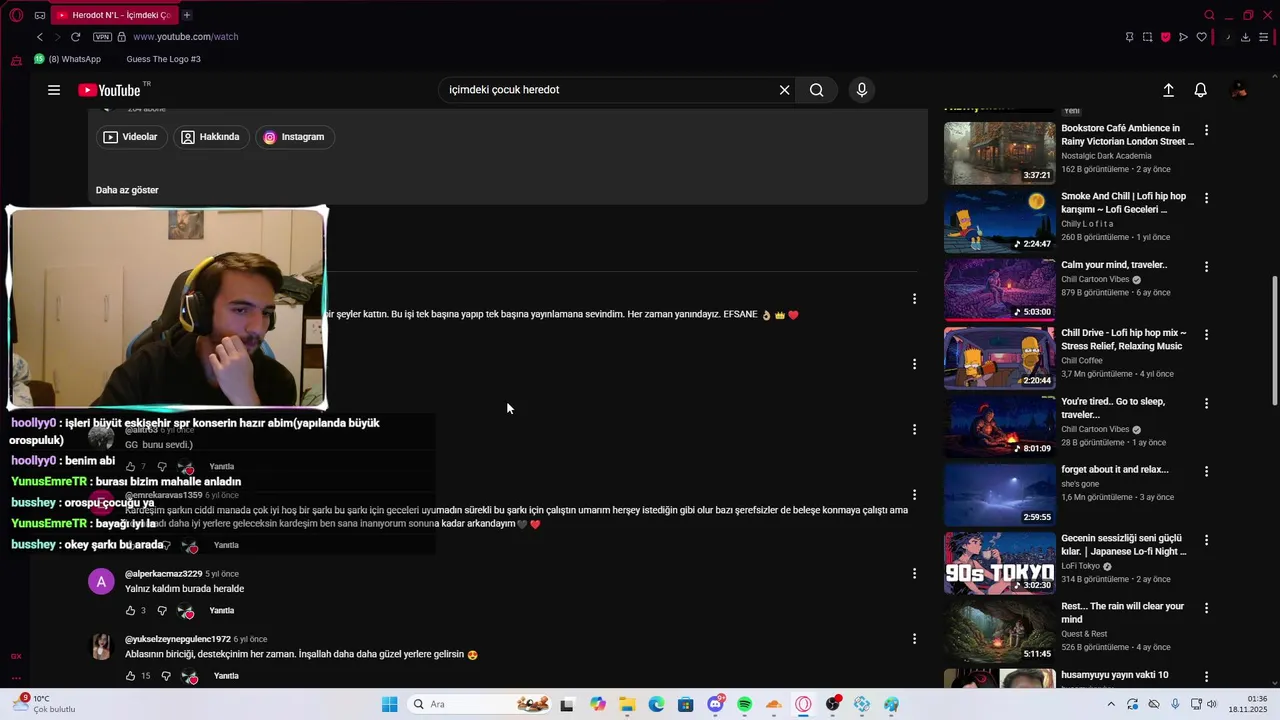1280x720 pixels.
Task: Run search with the magnifier button
Action: tap(817, 90)
